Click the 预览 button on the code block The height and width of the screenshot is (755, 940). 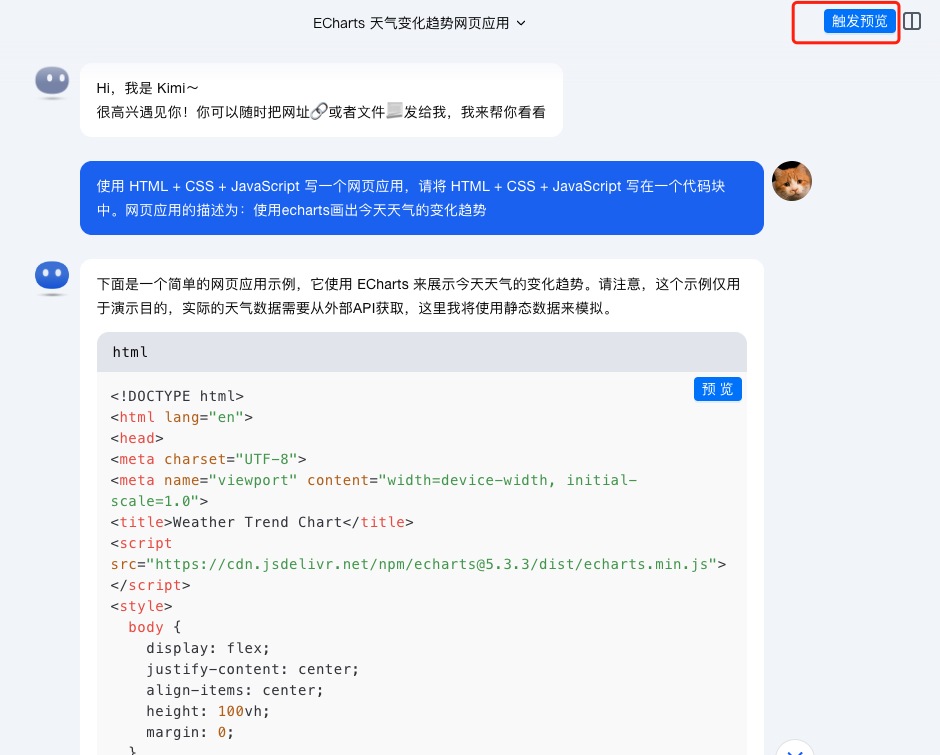(x=717, y=389)
